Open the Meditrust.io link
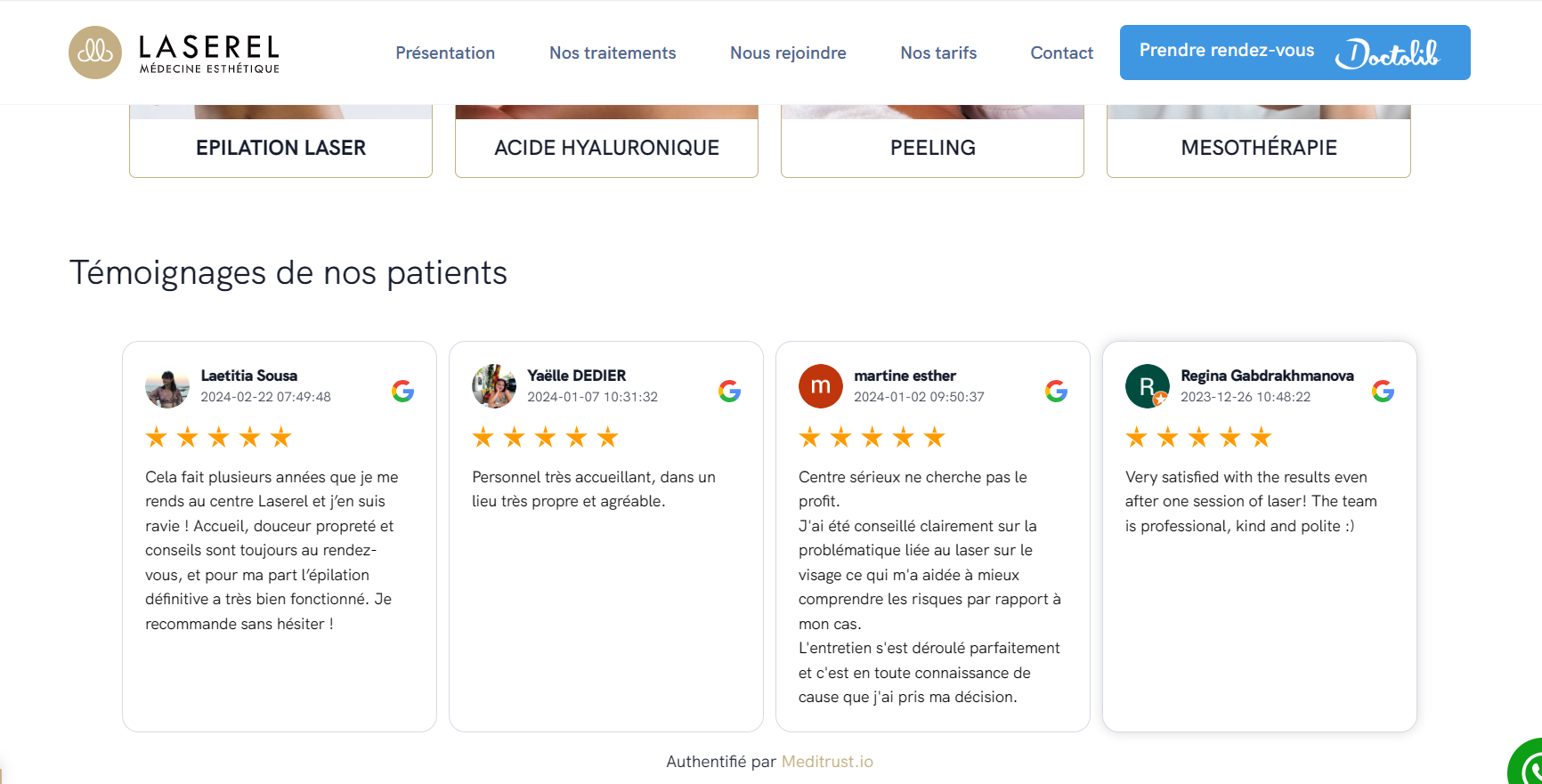 click(x=826, y=761)
